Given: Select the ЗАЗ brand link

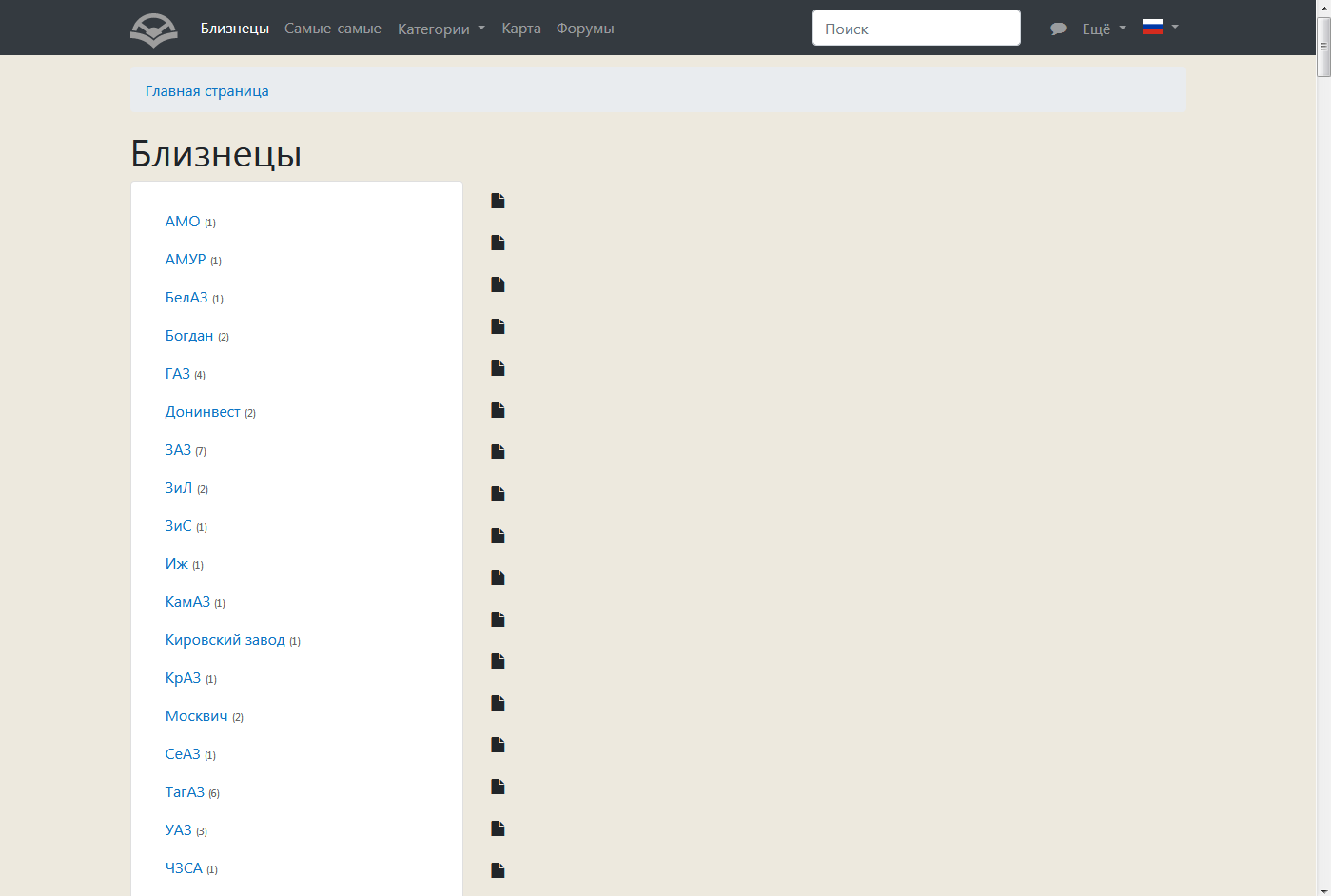Looking at the screenshot, I should [x=178, y=450].
